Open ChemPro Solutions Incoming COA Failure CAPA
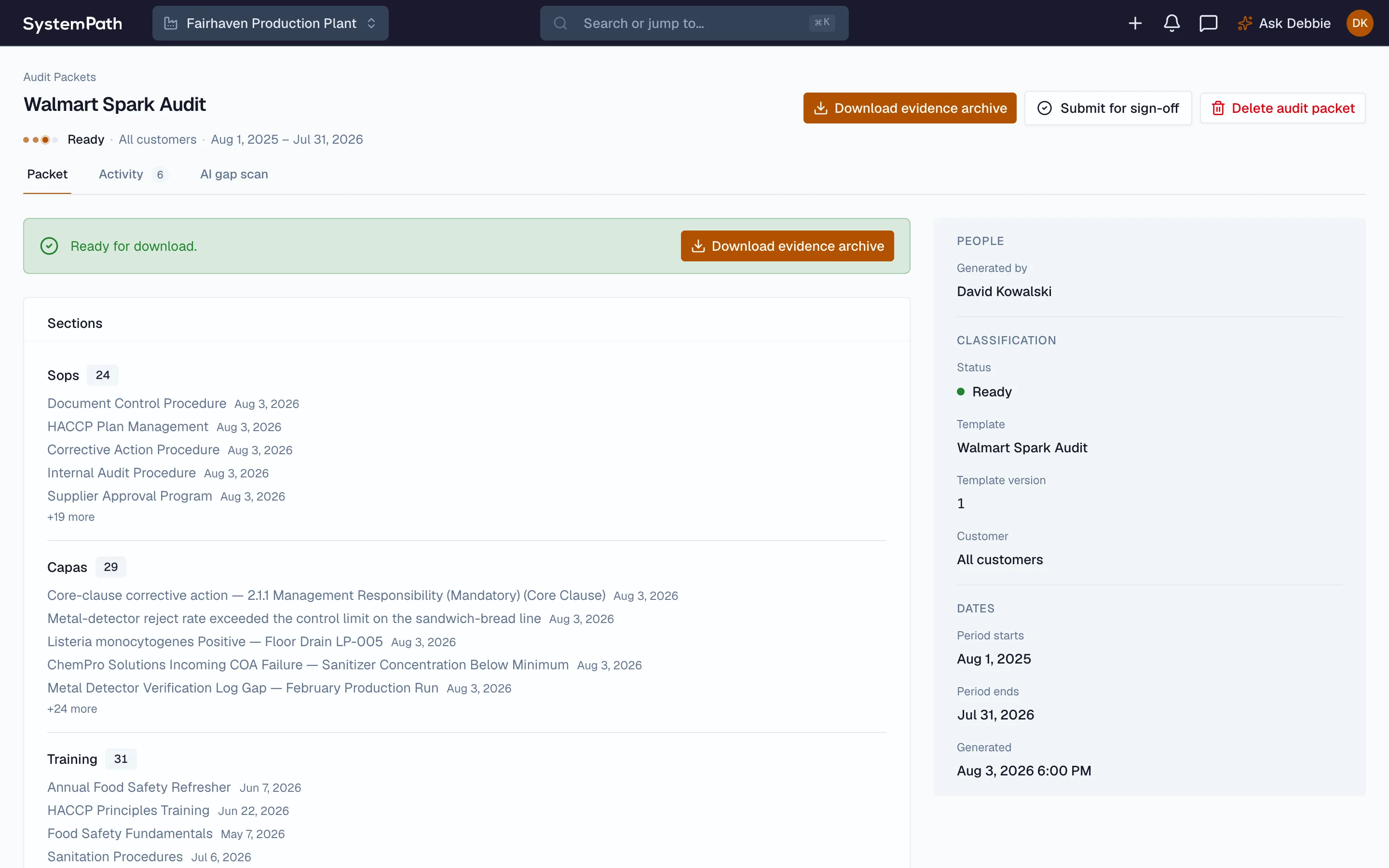This screenshot has height=868, width=1389. click(308, 665)
